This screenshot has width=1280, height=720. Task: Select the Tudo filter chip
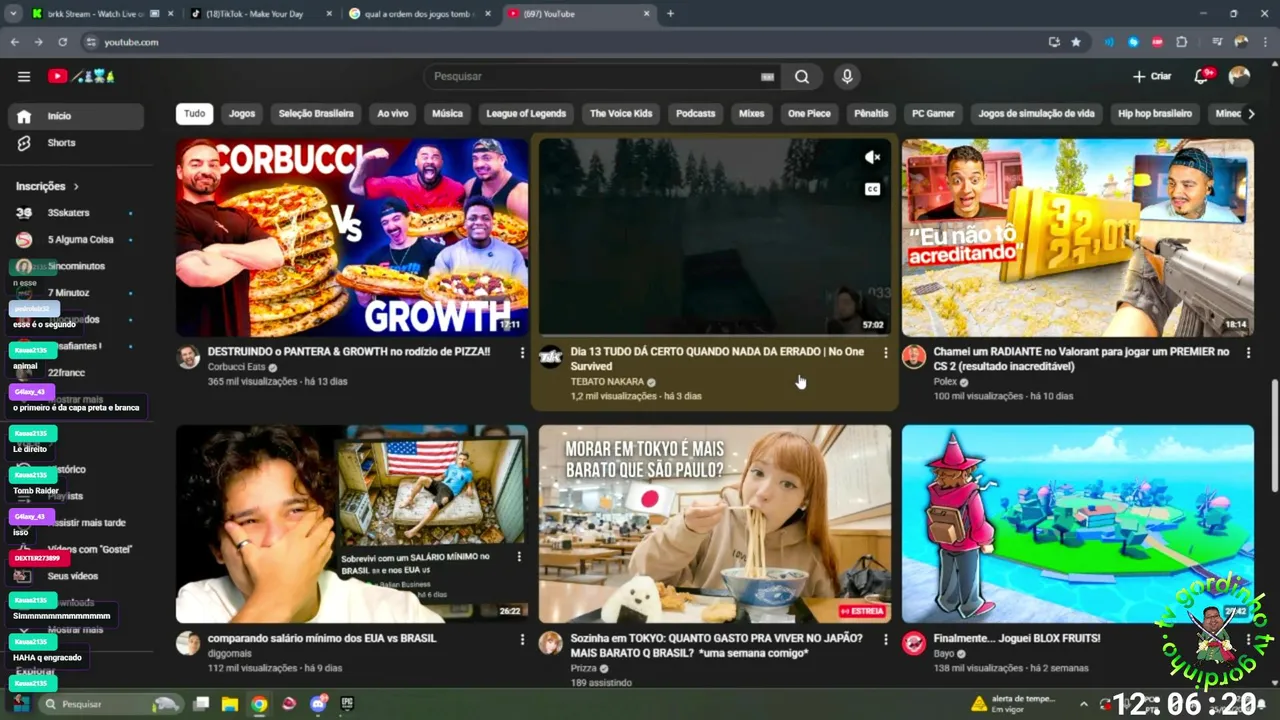[194, 113]
